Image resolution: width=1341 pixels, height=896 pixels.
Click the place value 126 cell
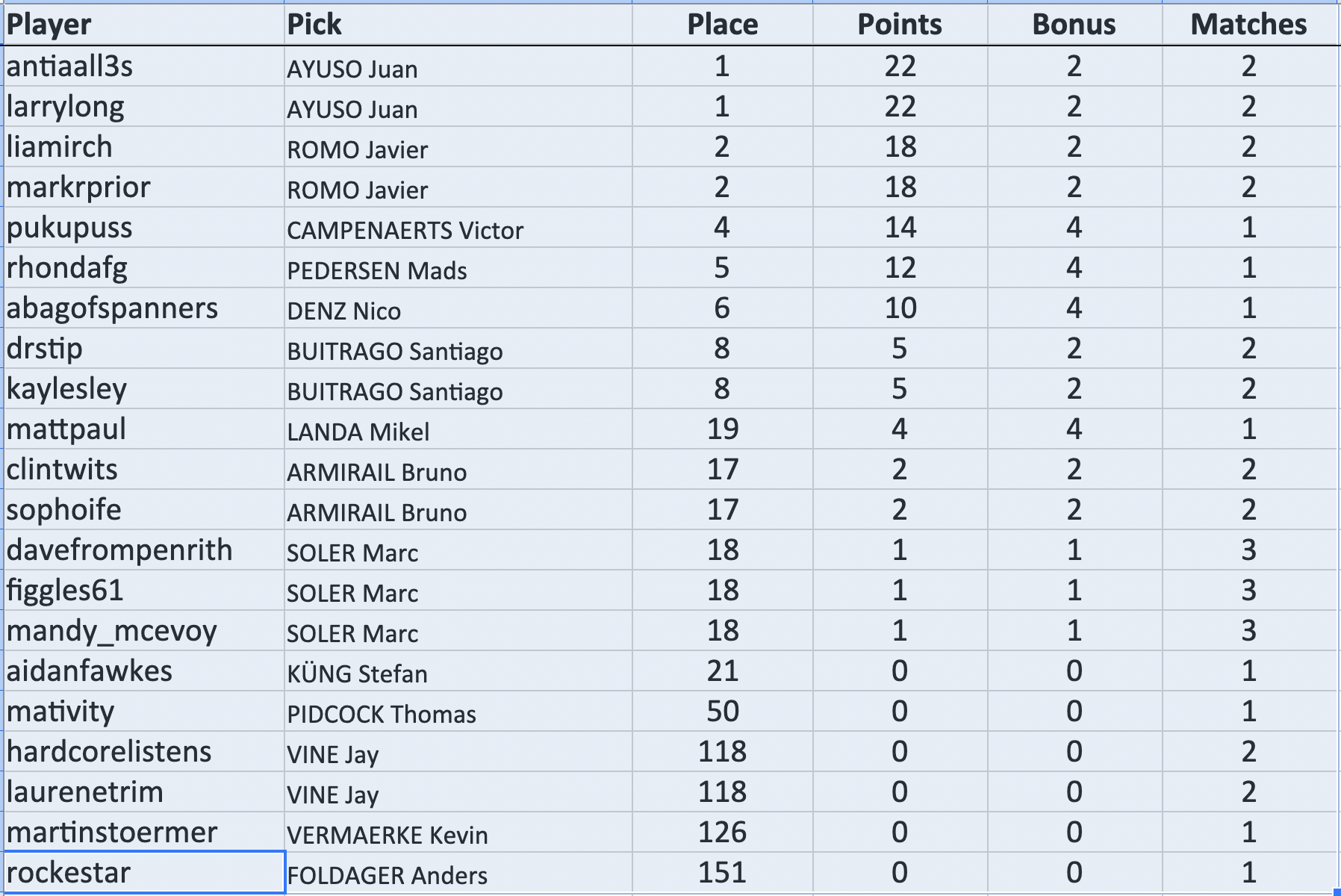pyautogui.click(x=722, y=833)
